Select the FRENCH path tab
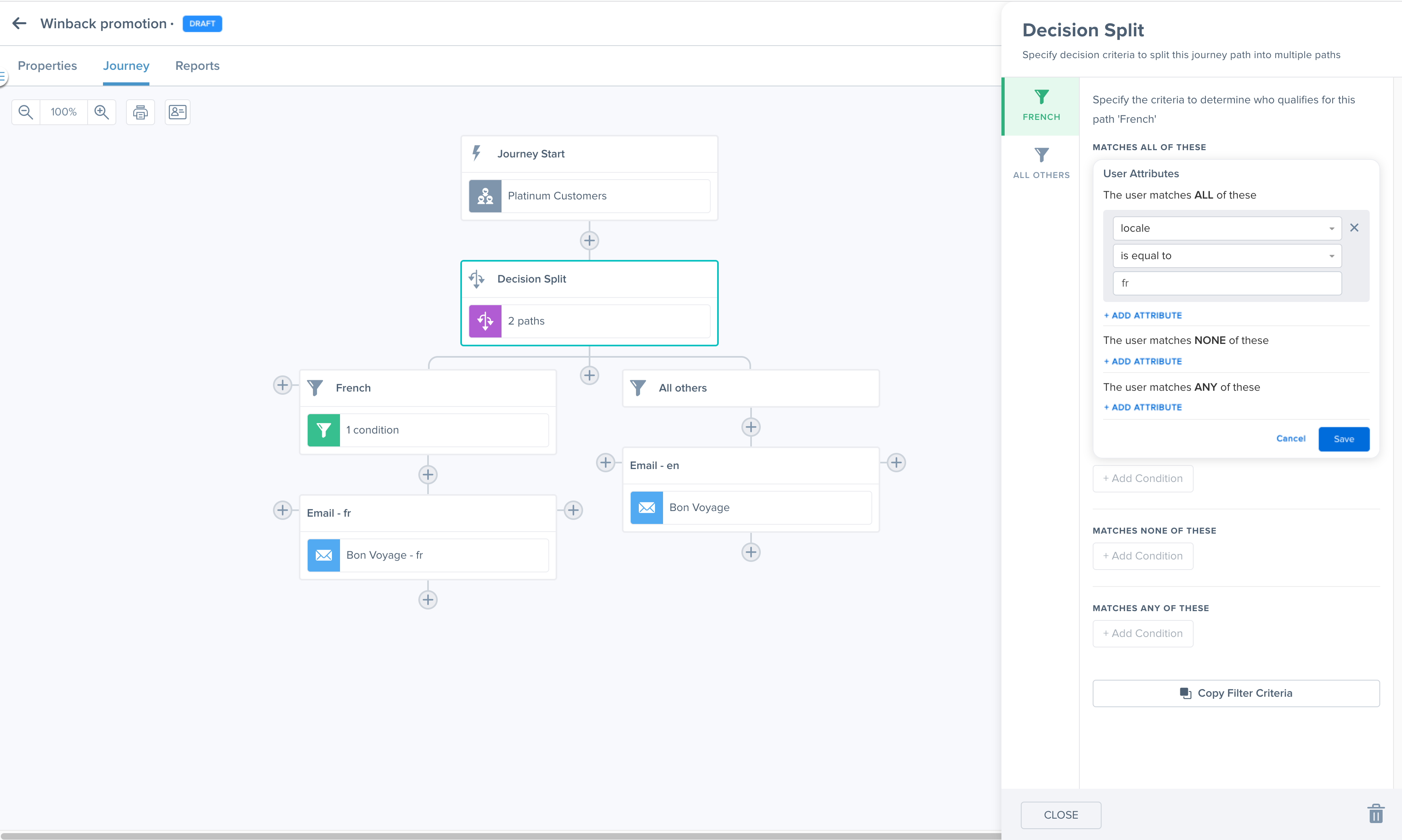Image resolution: width=1402 pixels, height=840 pixels. [x=1041, y=106]
